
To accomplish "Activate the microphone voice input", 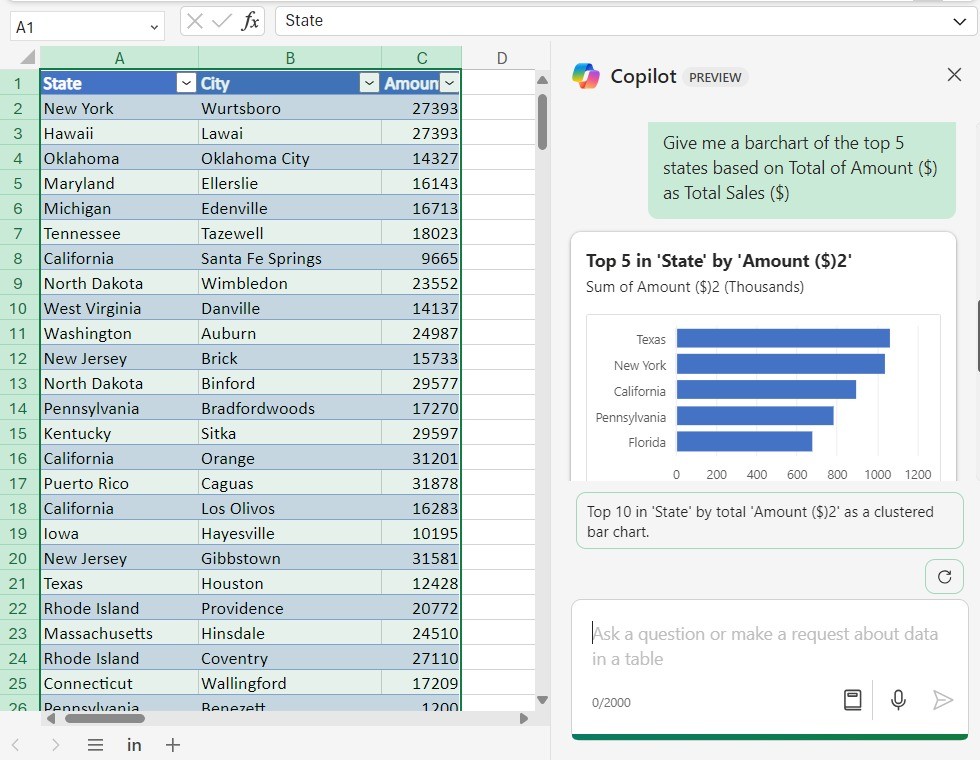I will 898,700.
